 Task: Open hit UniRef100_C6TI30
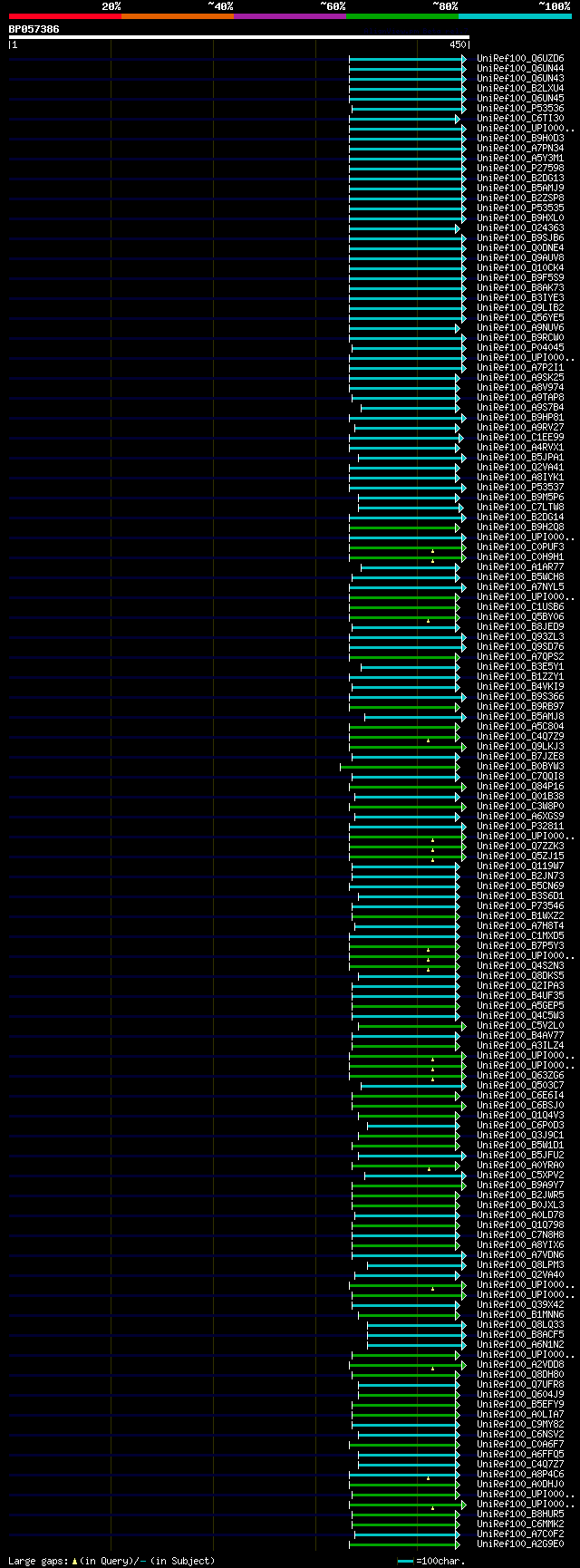(x=520, y=119)
